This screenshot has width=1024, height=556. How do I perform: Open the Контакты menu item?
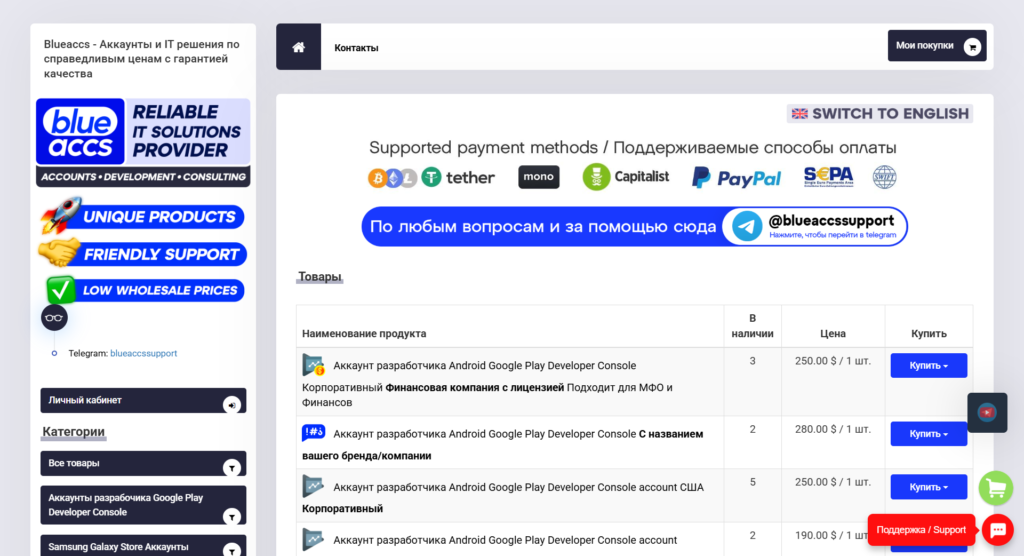(356, 48)
